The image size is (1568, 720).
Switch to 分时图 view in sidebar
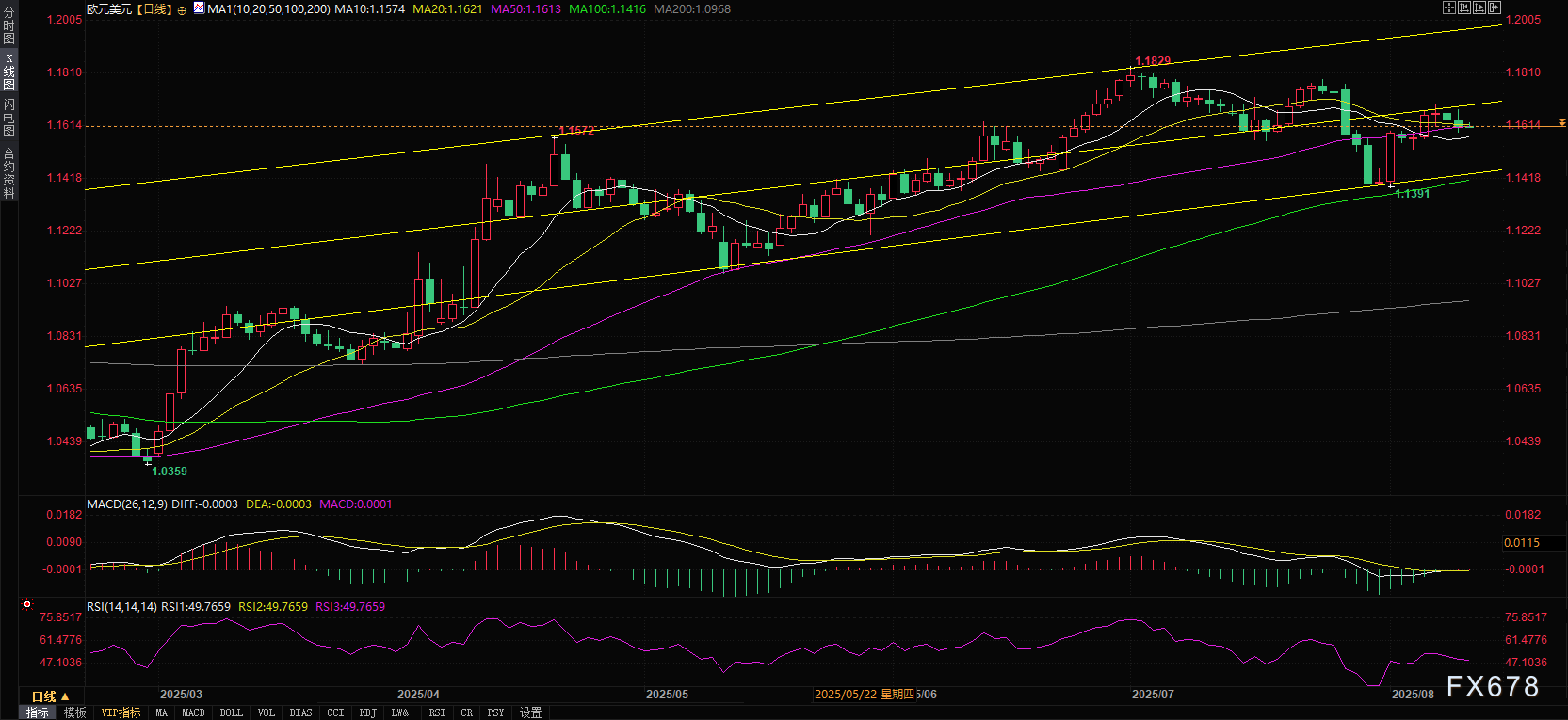click(8, 25)
